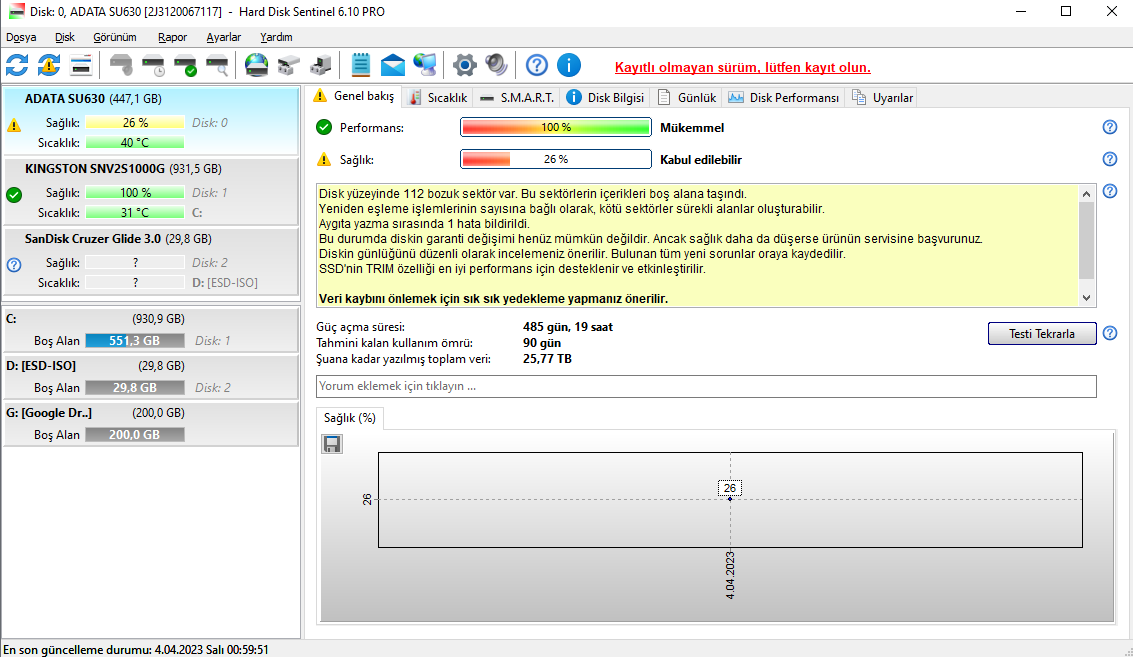Click the 40 °C temperature bar for ADATA
The width and height of the screenshot is (1133, 657).
134,142
